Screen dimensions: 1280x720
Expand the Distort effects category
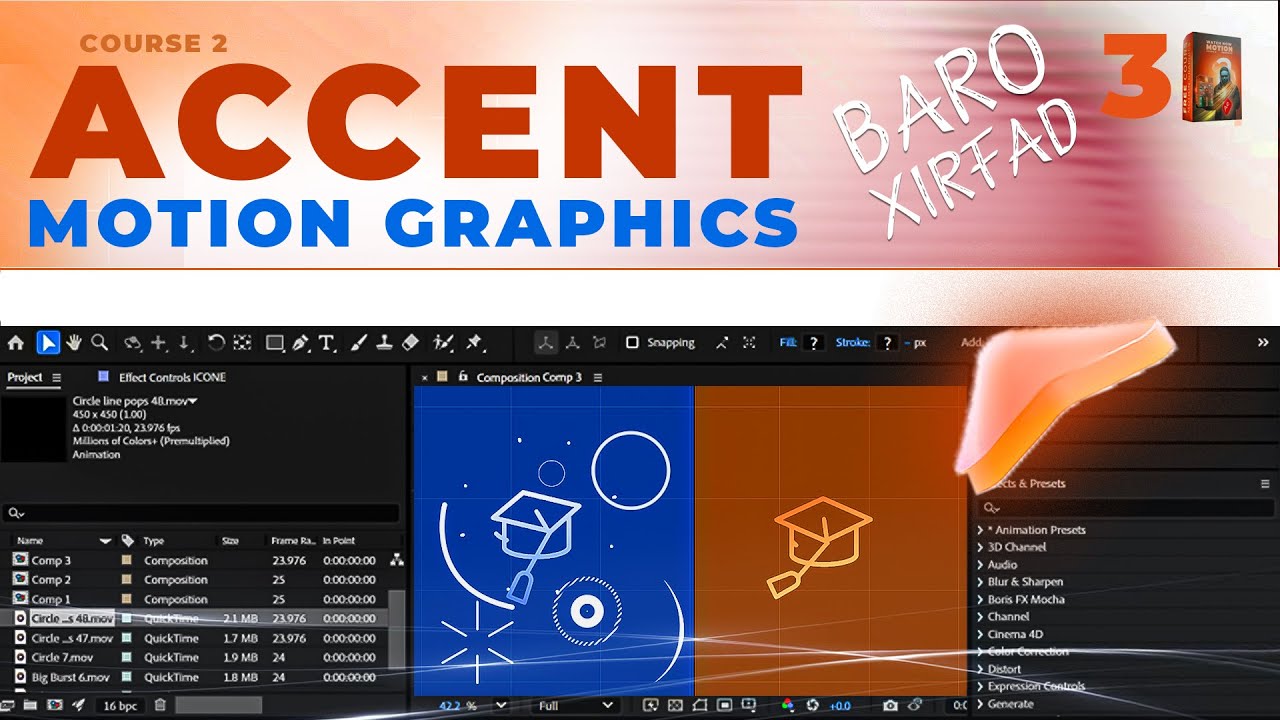[980, 669]
